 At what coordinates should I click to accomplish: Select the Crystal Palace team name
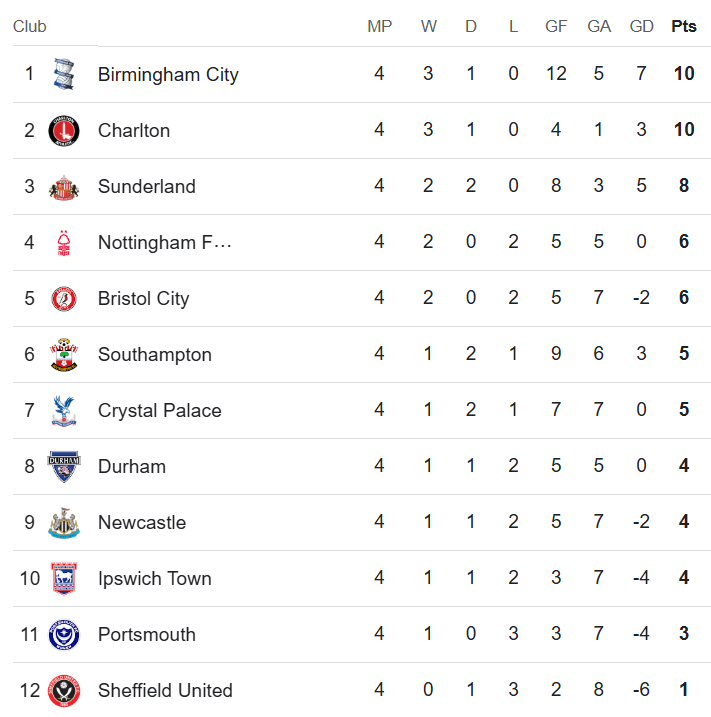160,410
